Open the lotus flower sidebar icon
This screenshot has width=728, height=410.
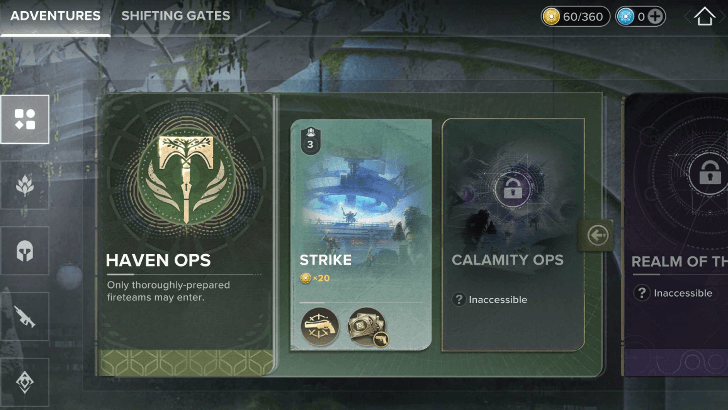pos(25,185)
